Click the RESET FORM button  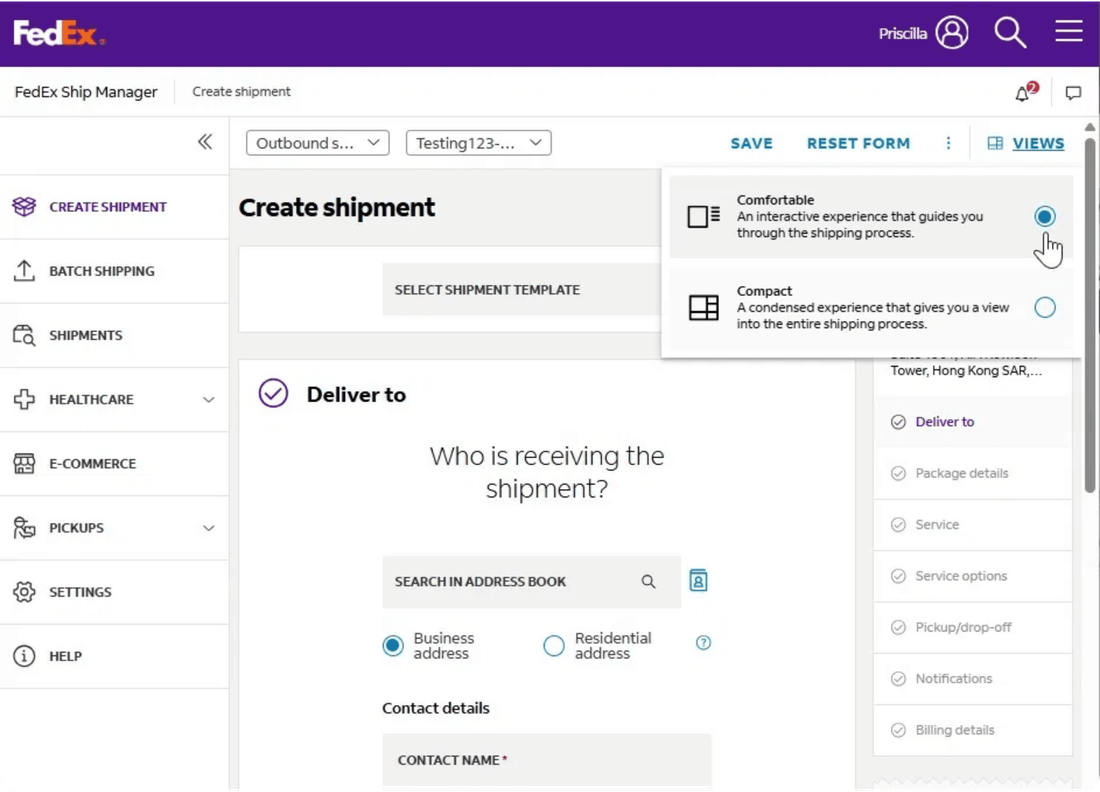point(858,143)
